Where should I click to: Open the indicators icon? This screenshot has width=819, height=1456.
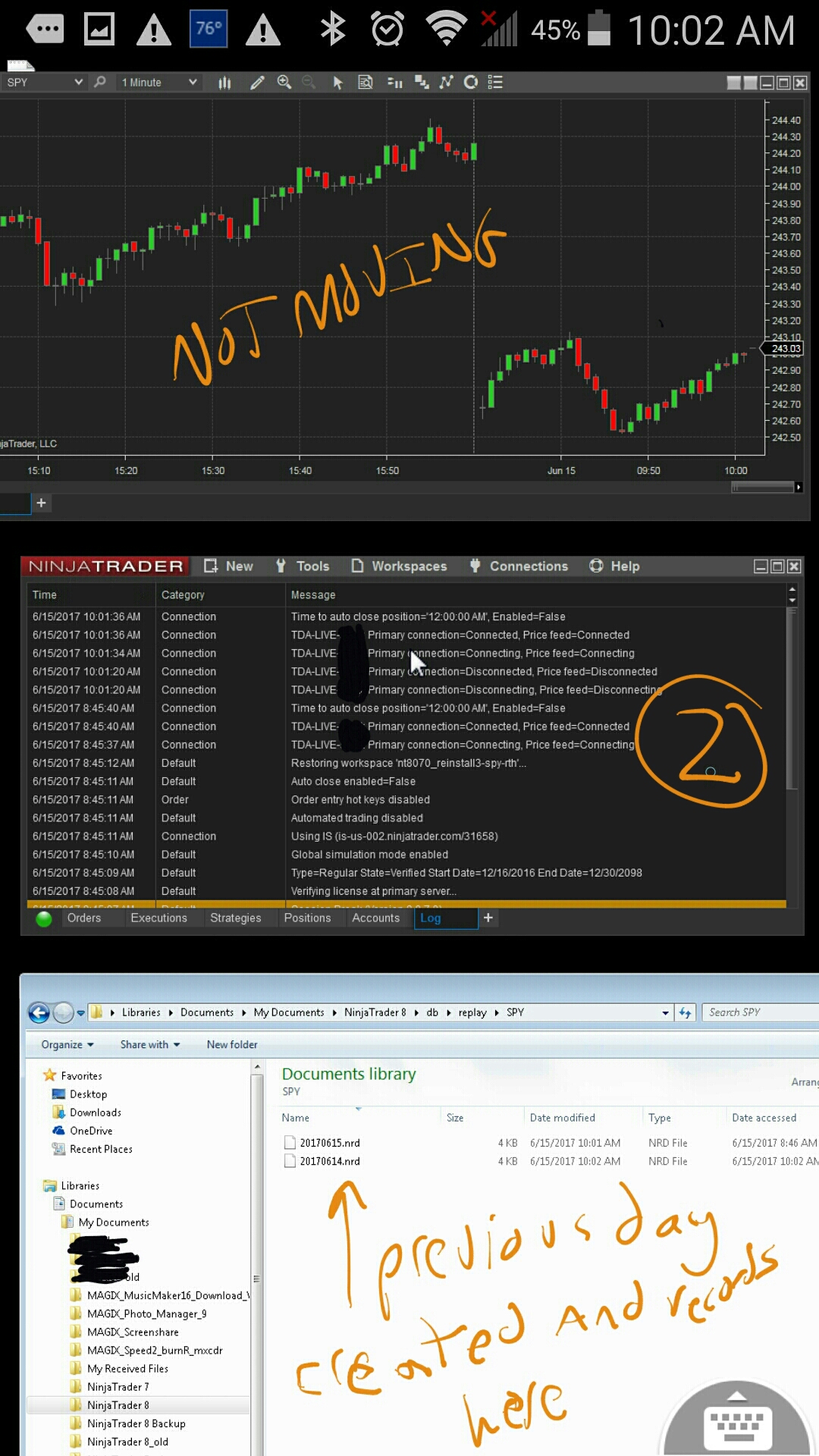pos(446,82)
